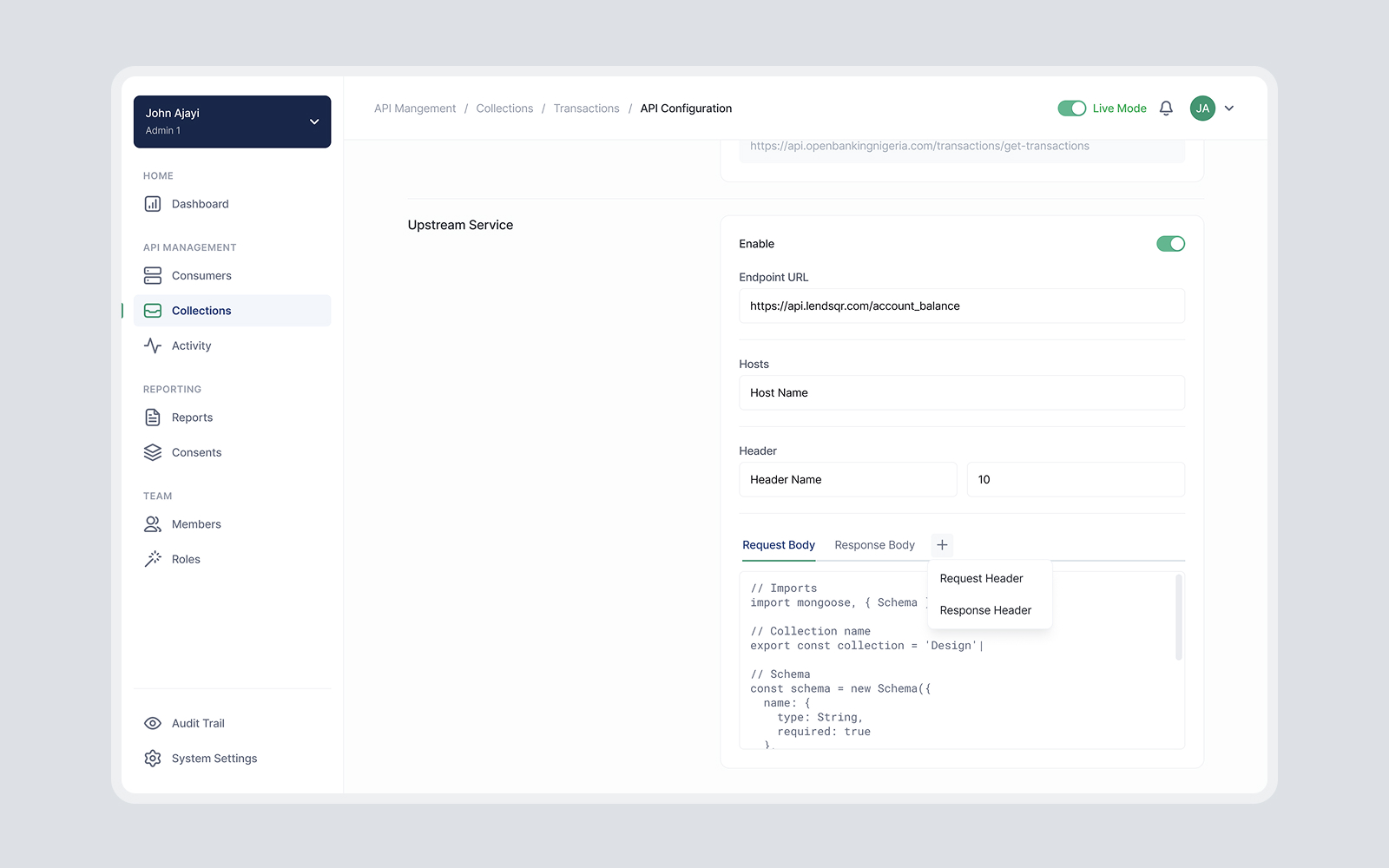This screenshot has height=868, width=1389.
Task: Toggle Live Mode off
Action: pyautogui.click(x=1073, y=108)
